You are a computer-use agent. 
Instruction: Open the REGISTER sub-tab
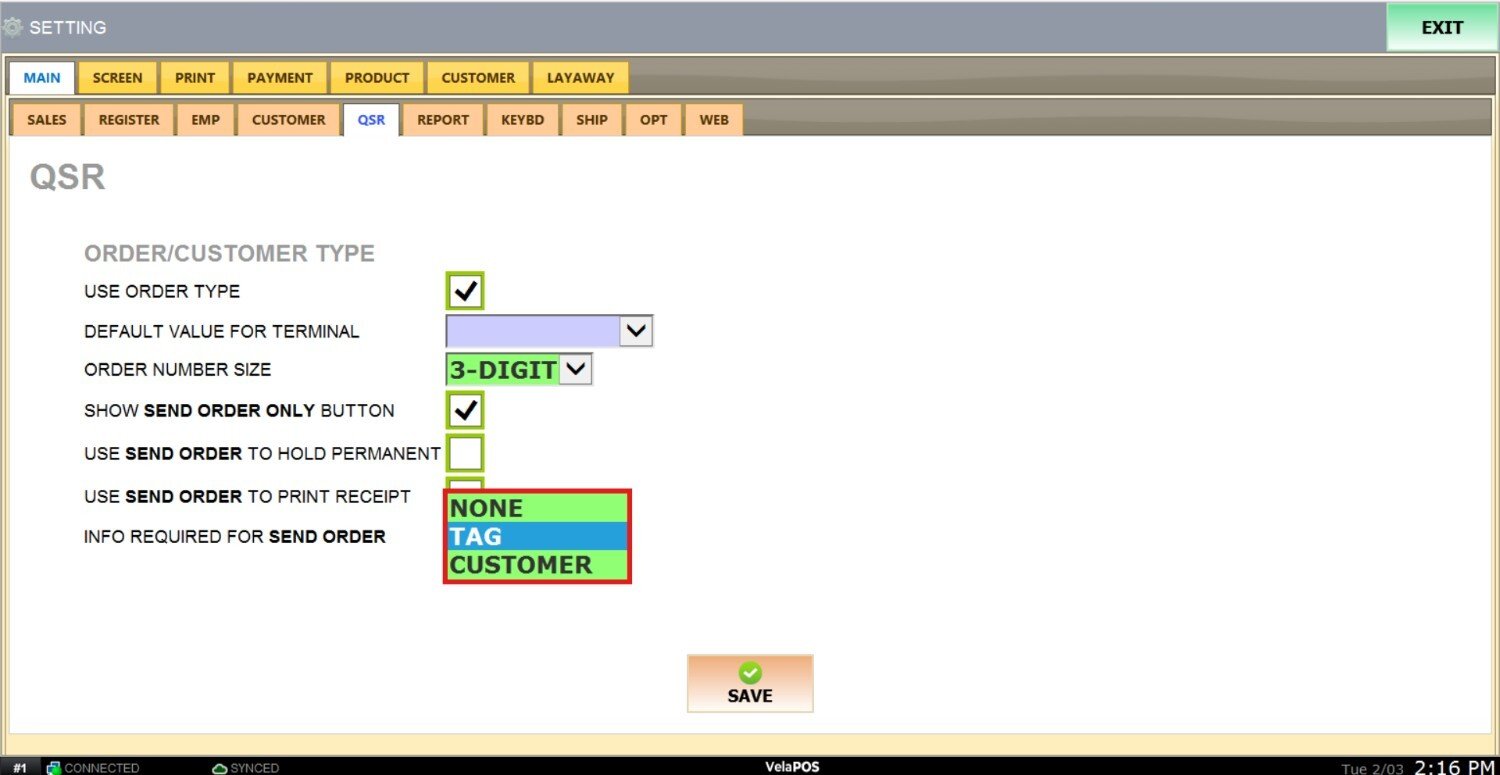129,119
